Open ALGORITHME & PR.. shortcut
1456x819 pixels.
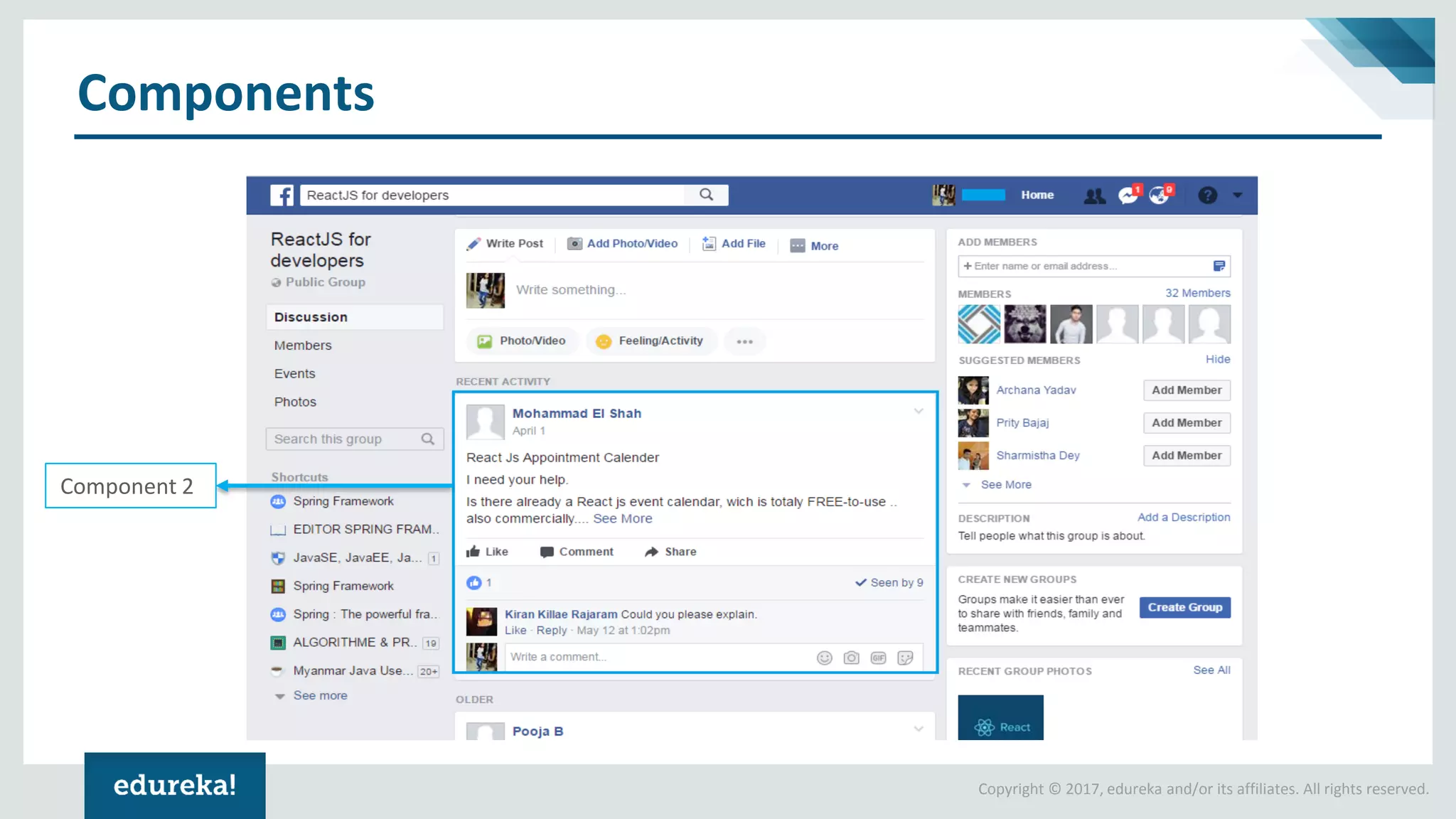tap(355, 643)
